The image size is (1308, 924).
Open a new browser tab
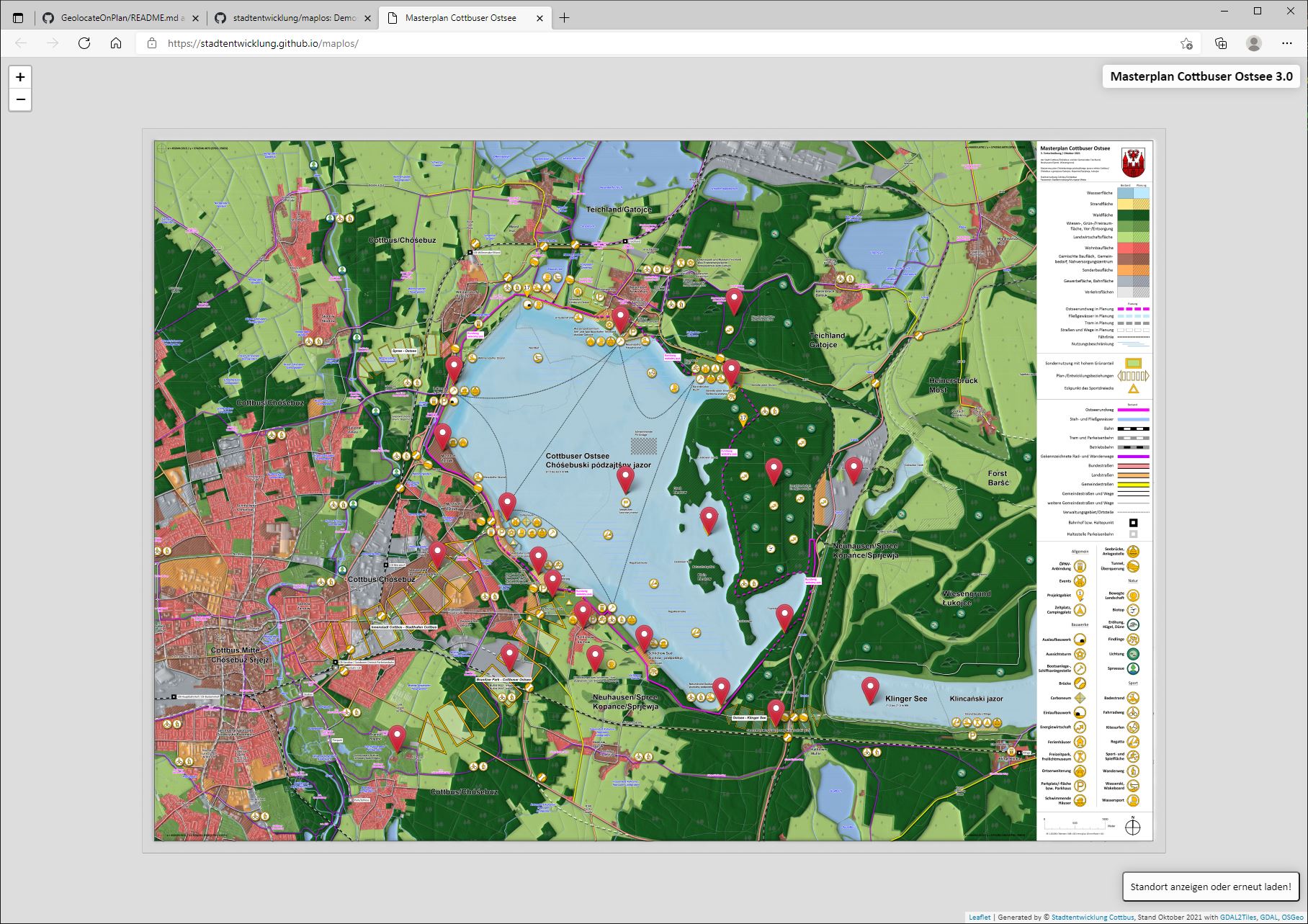click(564, 18)
